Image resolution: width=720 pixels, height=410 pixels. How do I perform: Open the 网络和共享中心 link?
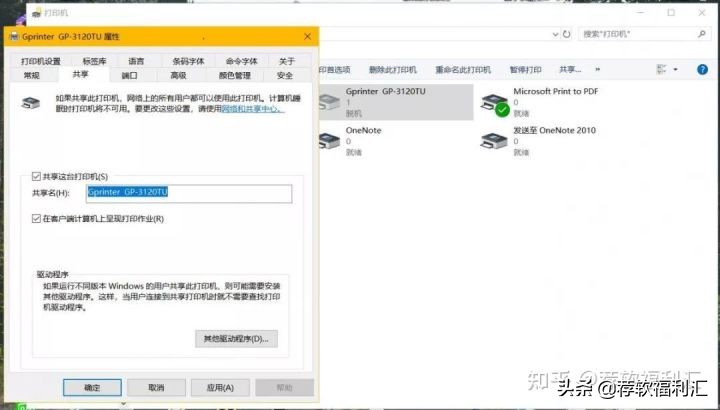(x=253, y=109)
